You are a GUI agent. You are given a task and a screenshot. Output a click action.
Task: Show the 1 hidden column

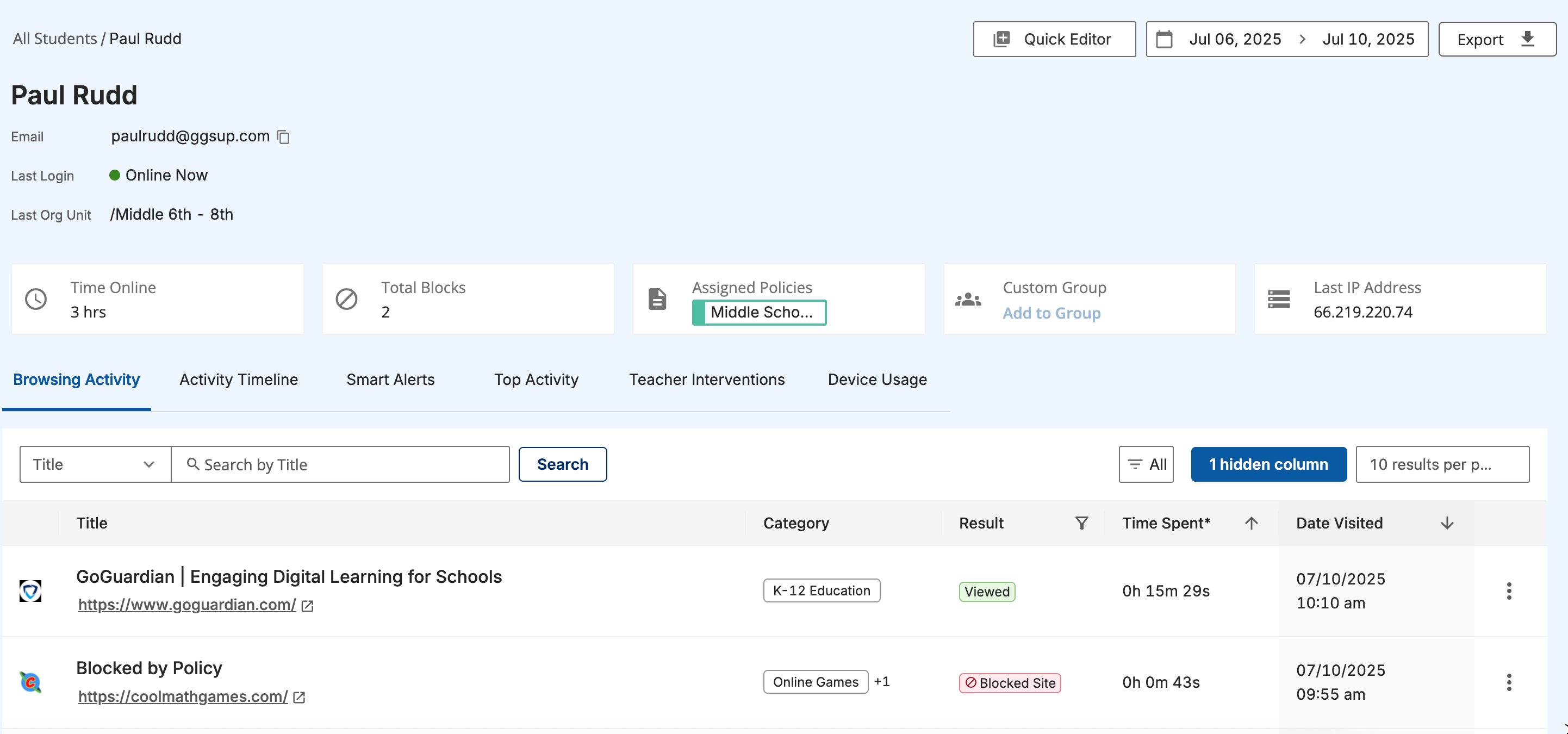pyautogui.click(x=1268, y=464)
